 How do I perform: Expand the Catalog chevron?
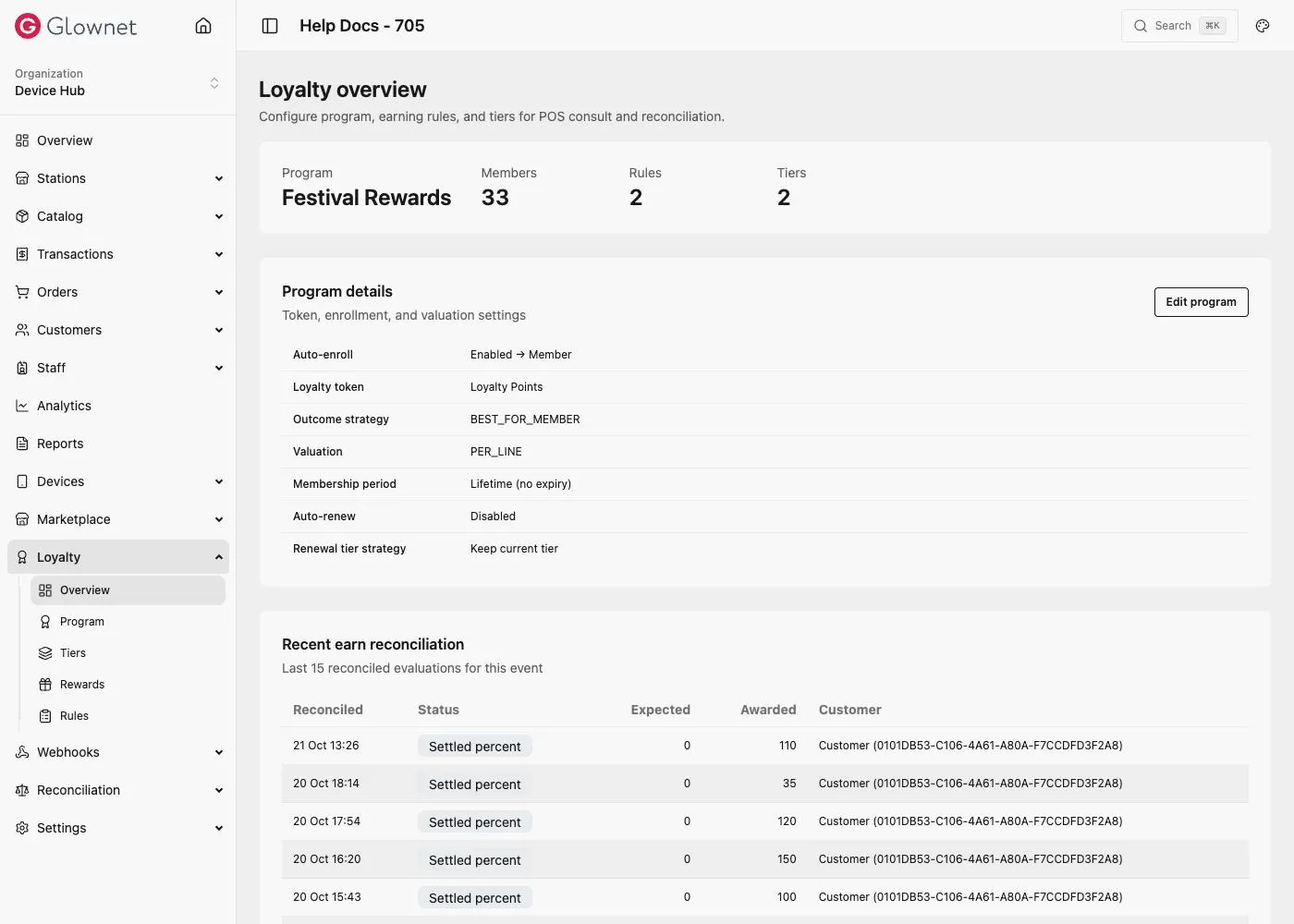point(219,216)
